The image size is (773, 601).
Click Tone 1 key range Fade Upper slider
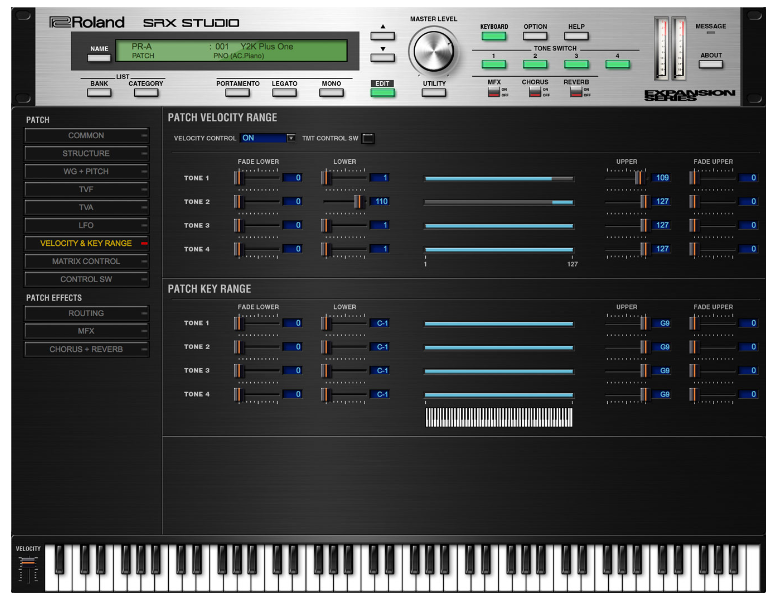[x=712, y=323]
